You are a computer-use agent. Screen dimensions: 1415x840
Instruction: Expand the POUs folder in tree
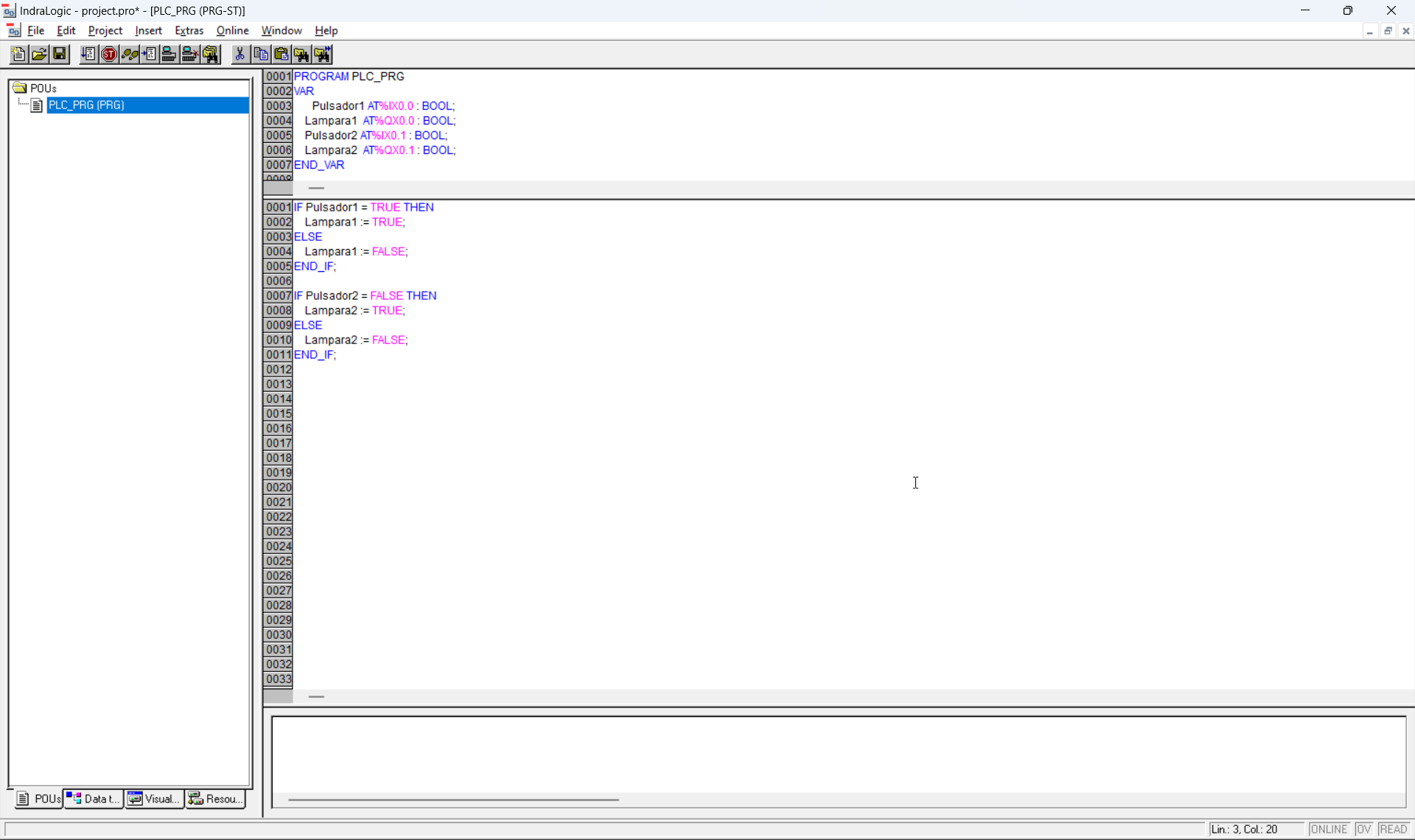20,88
